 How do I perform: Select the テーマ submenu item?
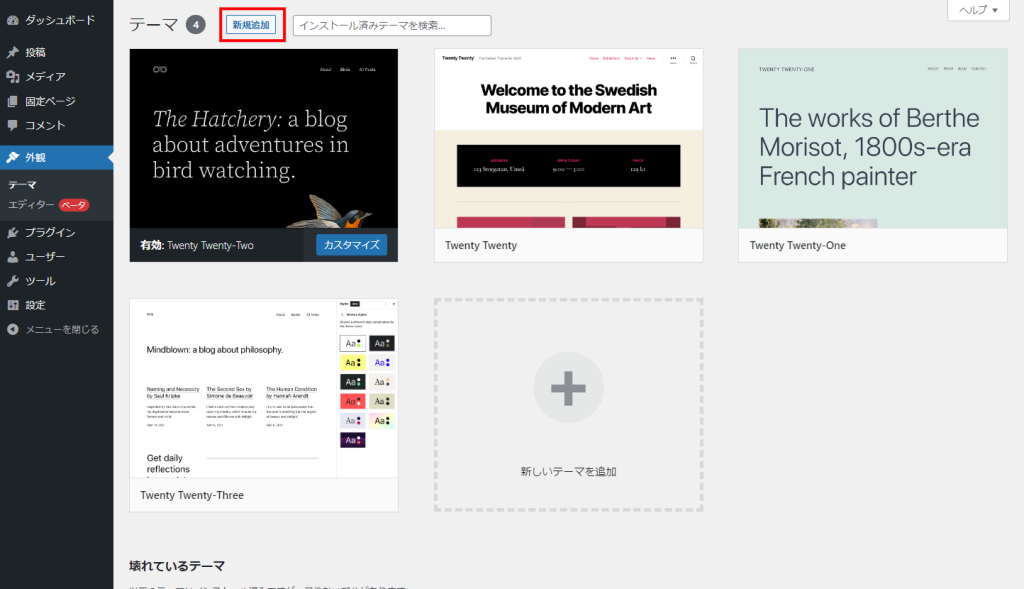pos(22,185)
